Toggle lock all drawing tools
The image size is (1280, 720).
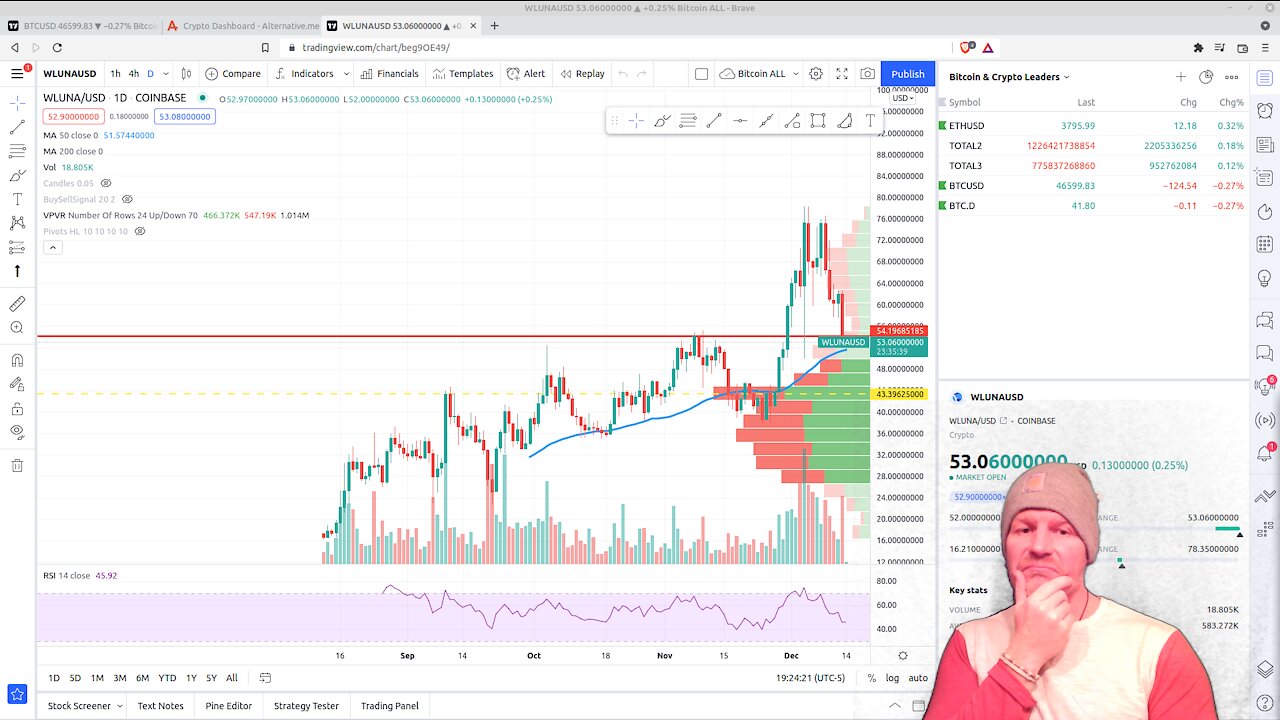tap(17, 409)
